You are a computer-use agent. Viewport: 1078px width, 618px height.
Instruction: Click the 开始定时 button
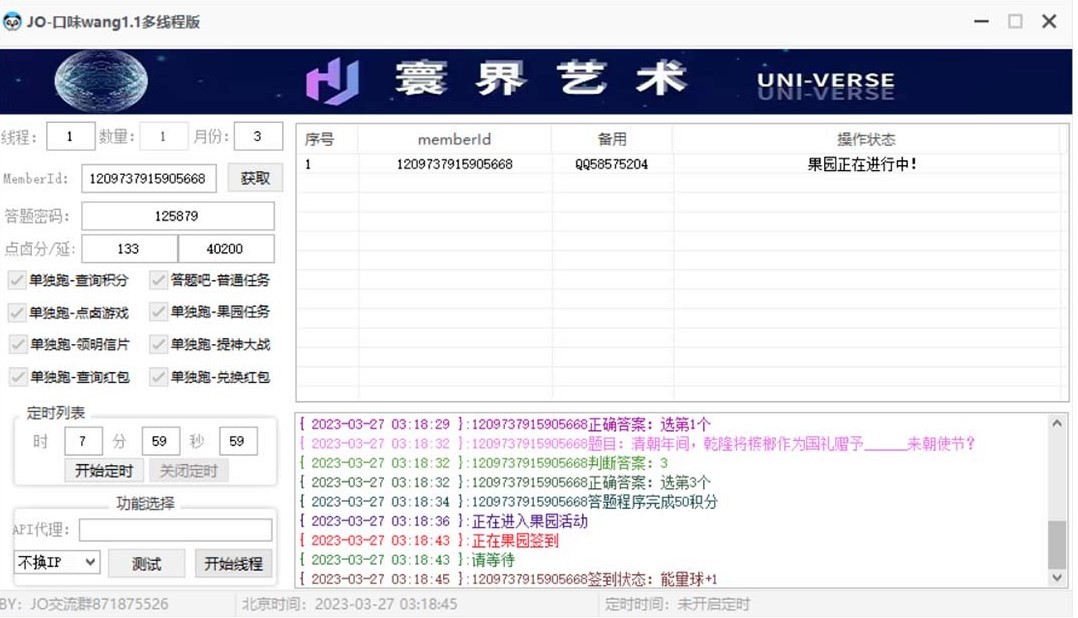pyautogui.click(x=104, y=471)
